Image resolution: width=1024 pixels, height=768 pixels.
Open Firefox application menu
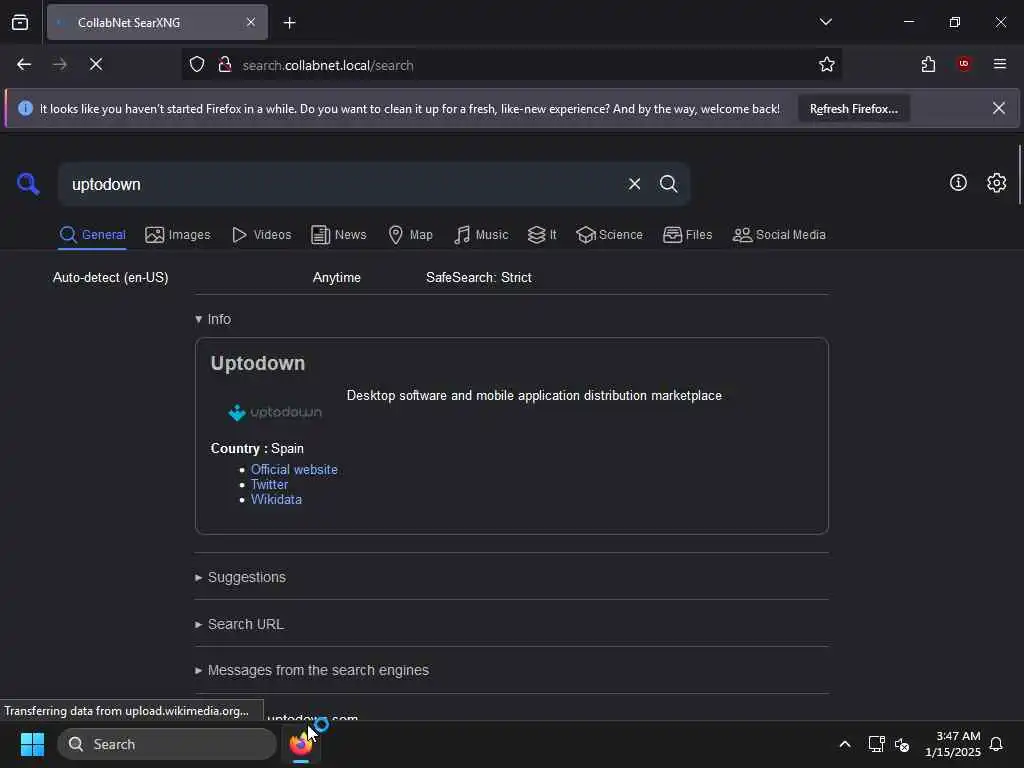tap(999, 64)
